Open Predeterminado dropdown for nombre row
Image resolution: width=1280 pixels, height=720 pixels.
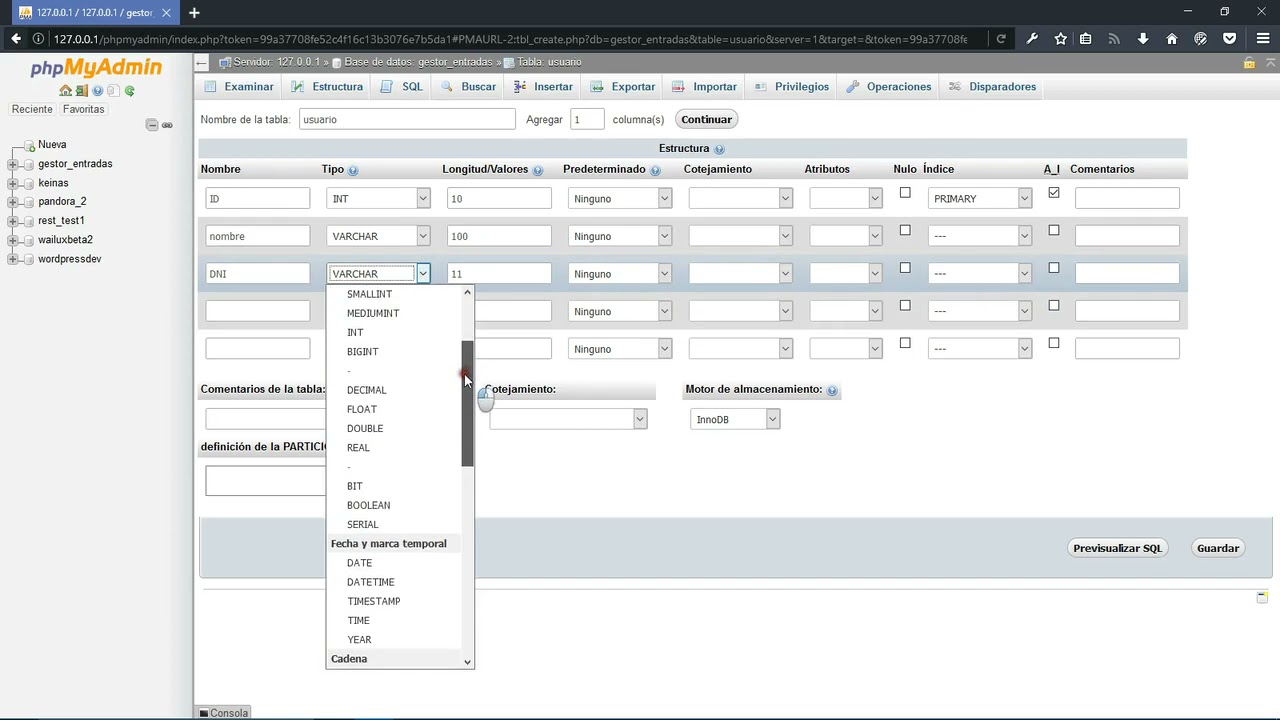[x=620, y=236]
